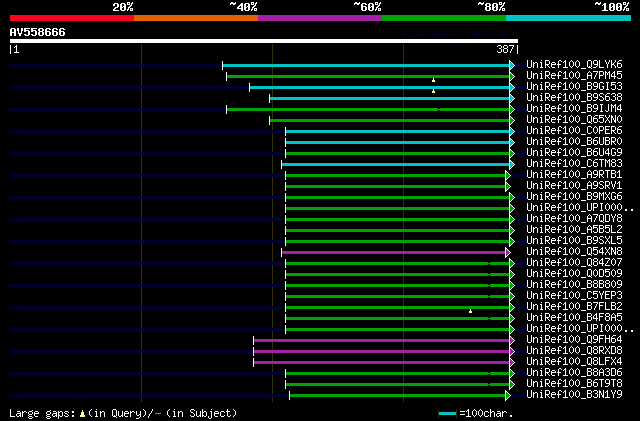640x421 pixels.
Task: Click the arrowhead ending the A7PM45 alignment
Action: click(x=512, y=76)
